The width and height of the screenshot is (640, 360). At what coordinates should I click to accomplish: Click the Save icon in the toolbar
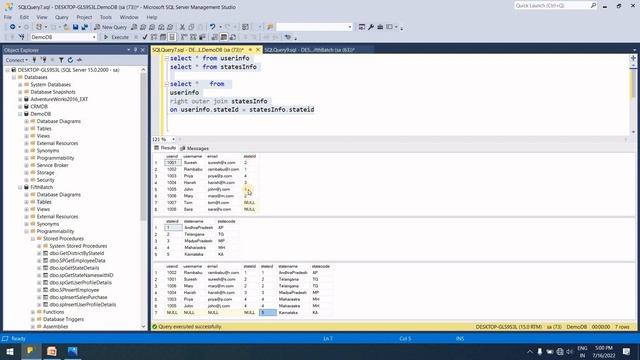(76, 27)
